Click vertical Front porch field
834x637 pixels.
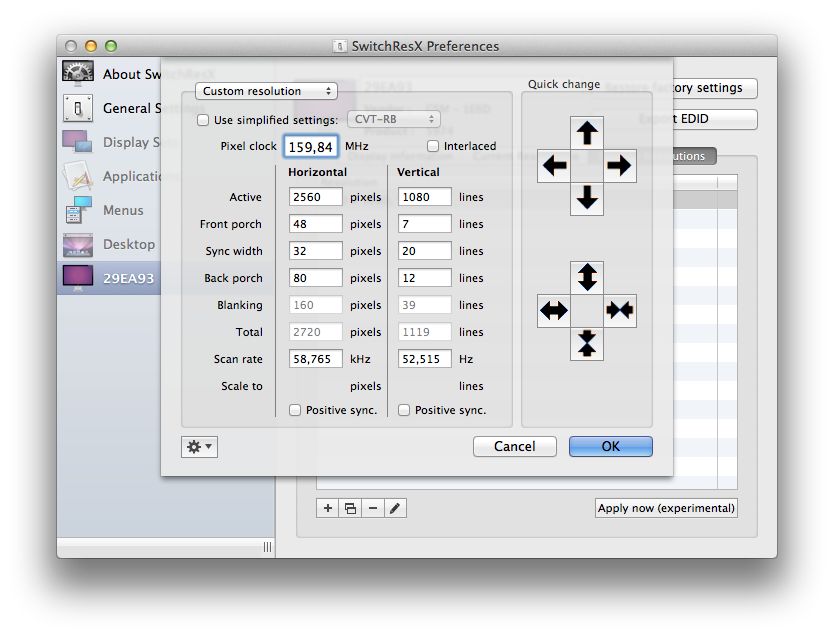tap(425, 224)
